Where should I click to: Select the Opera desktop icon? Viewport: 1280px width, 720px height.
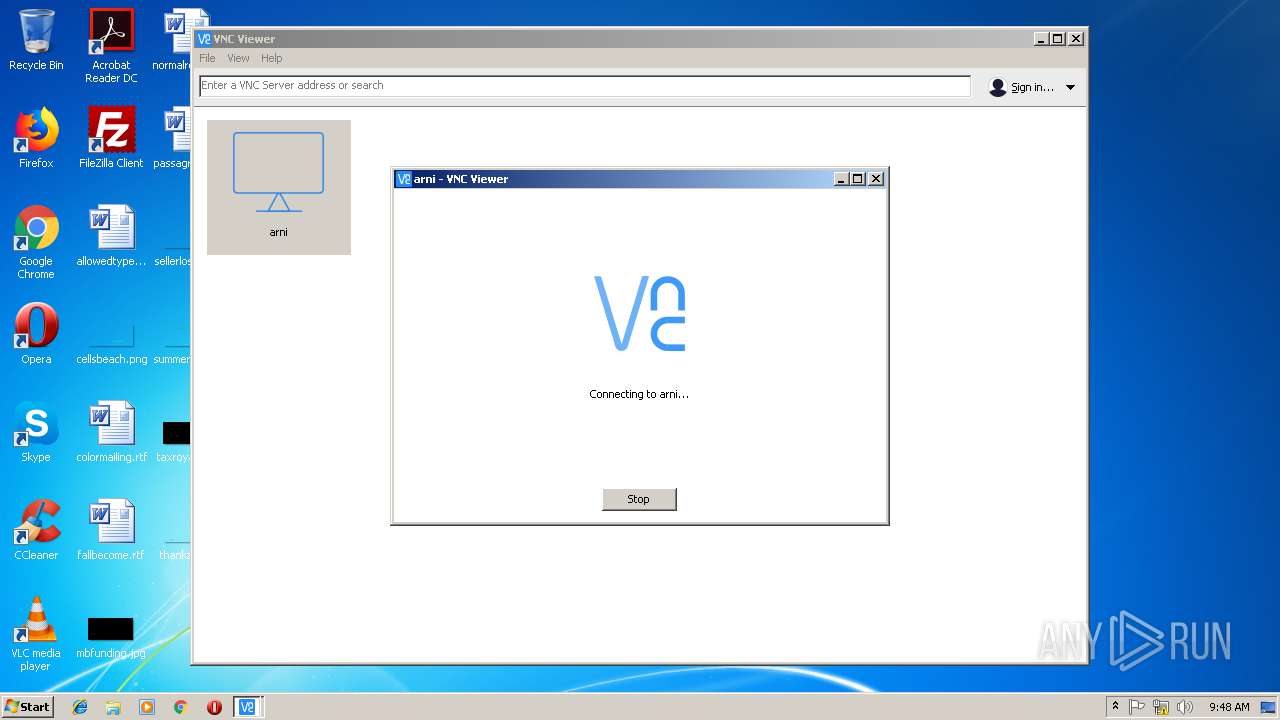pyautogui.click(x=36, y=334)
